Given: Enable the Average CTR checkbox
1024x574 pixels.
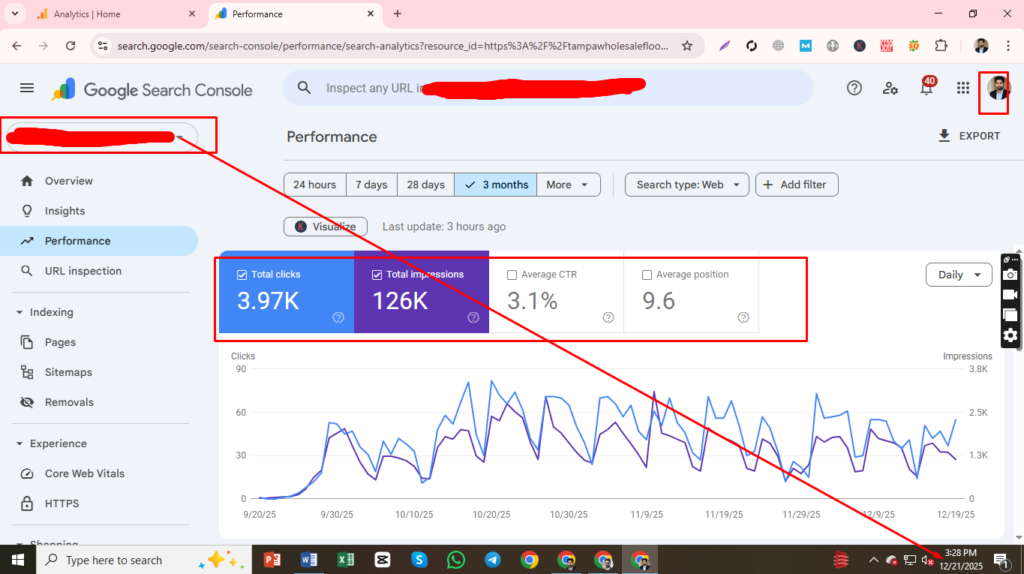Looking at the screenshot, I should [512, 275].
